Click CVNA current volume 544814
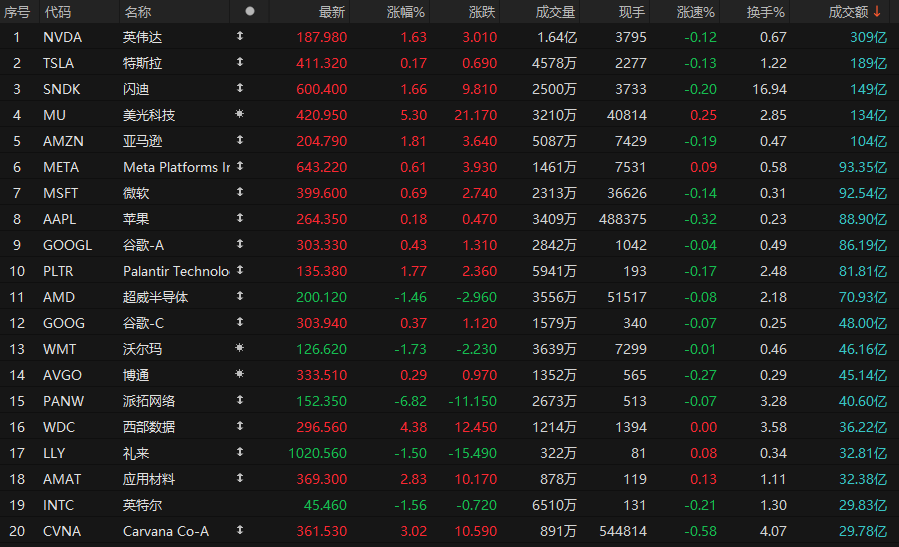 [x=623, y=532]
